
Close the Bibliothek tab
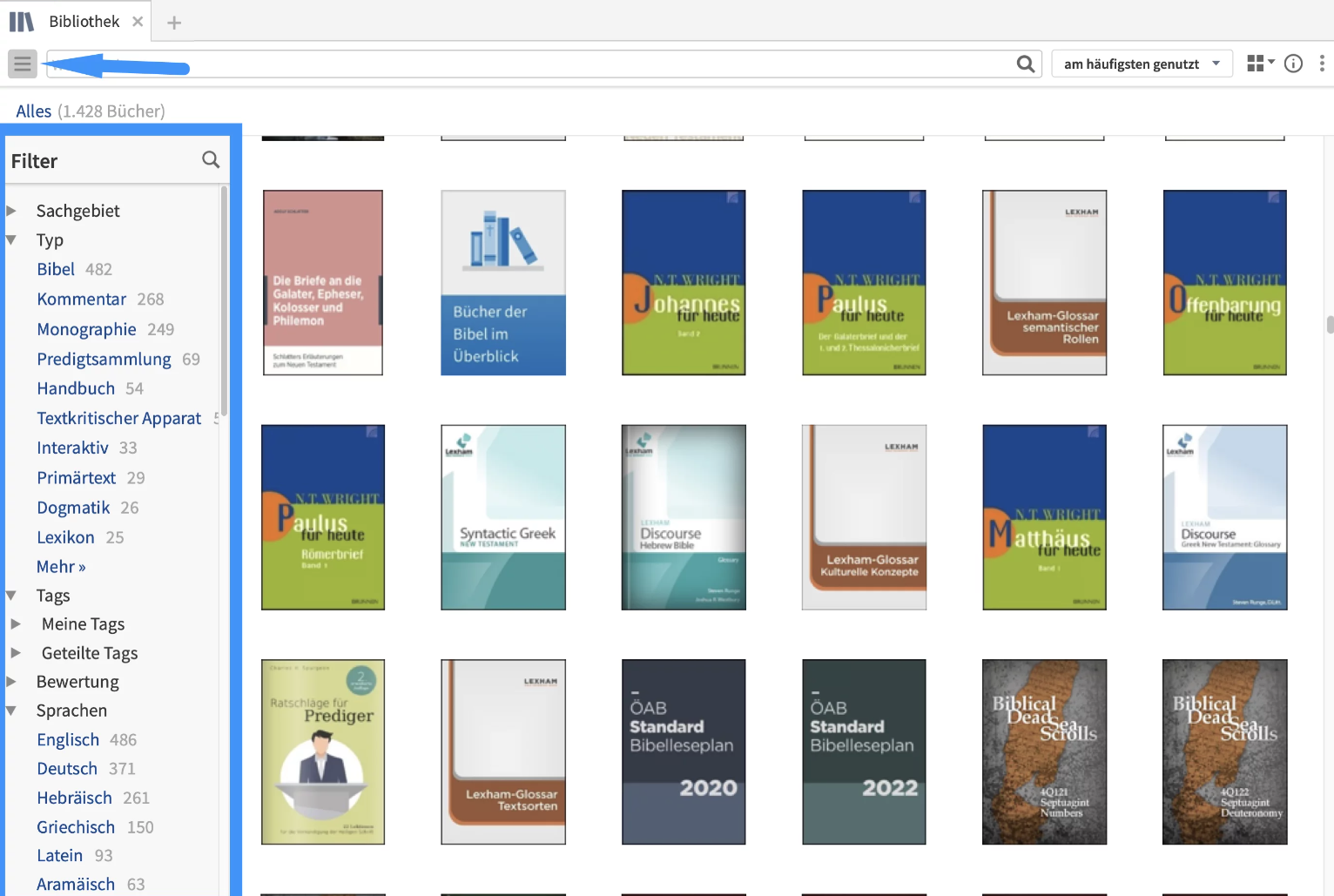138,22
